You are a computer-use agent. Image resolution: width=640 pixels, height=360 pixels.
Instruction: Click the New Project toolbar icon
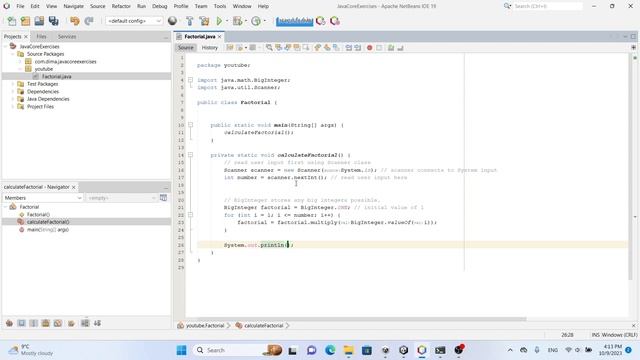point(25,21)
